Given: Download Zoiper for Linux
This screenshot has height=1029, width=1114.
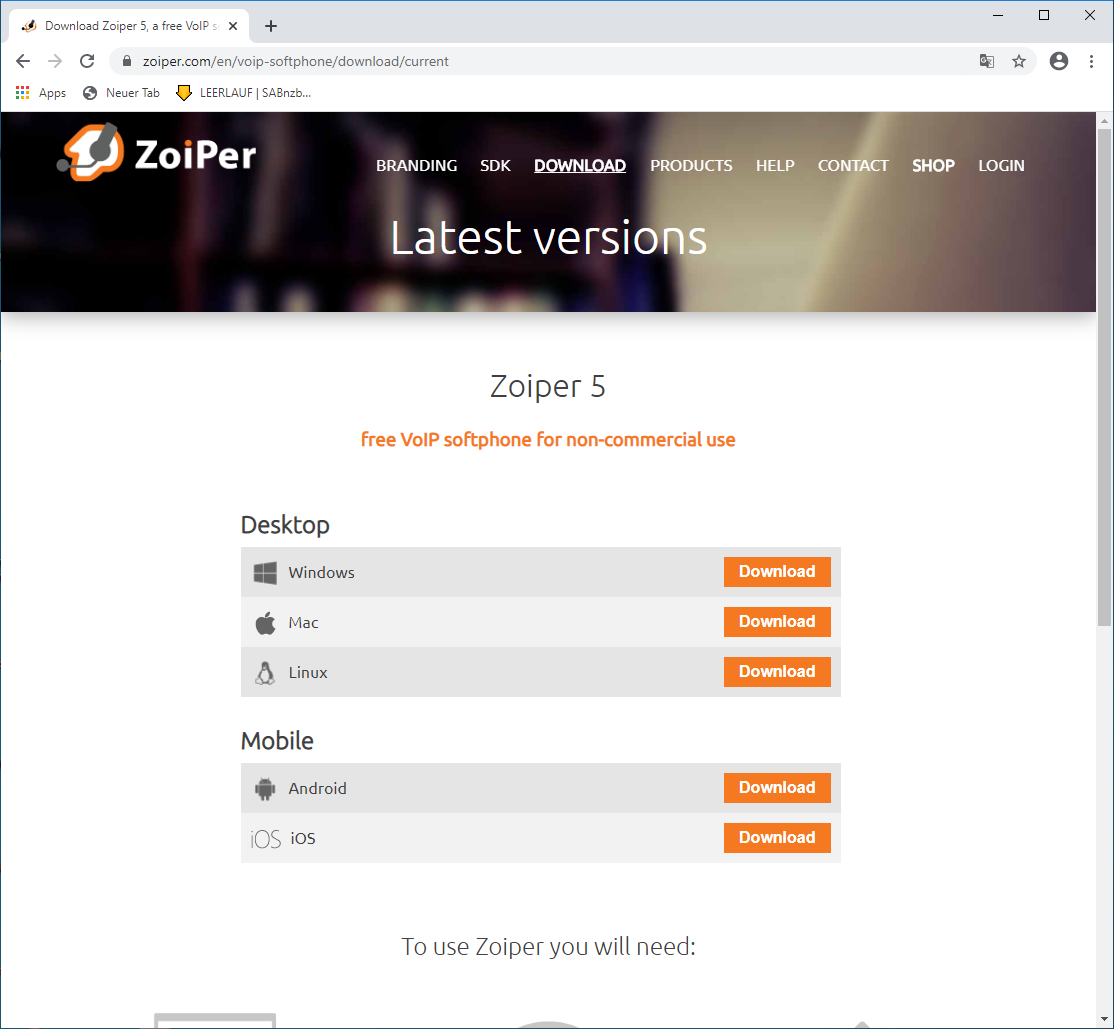Looking at the screenshot, I should pos(777,672).
